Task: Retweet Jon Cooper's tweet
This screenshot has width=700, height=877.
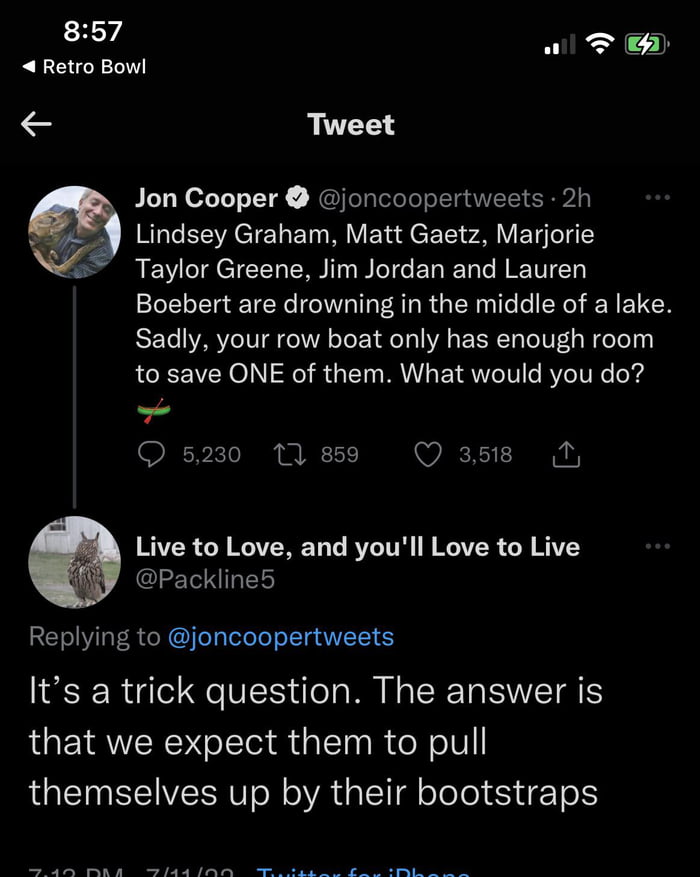Action: 289,455
